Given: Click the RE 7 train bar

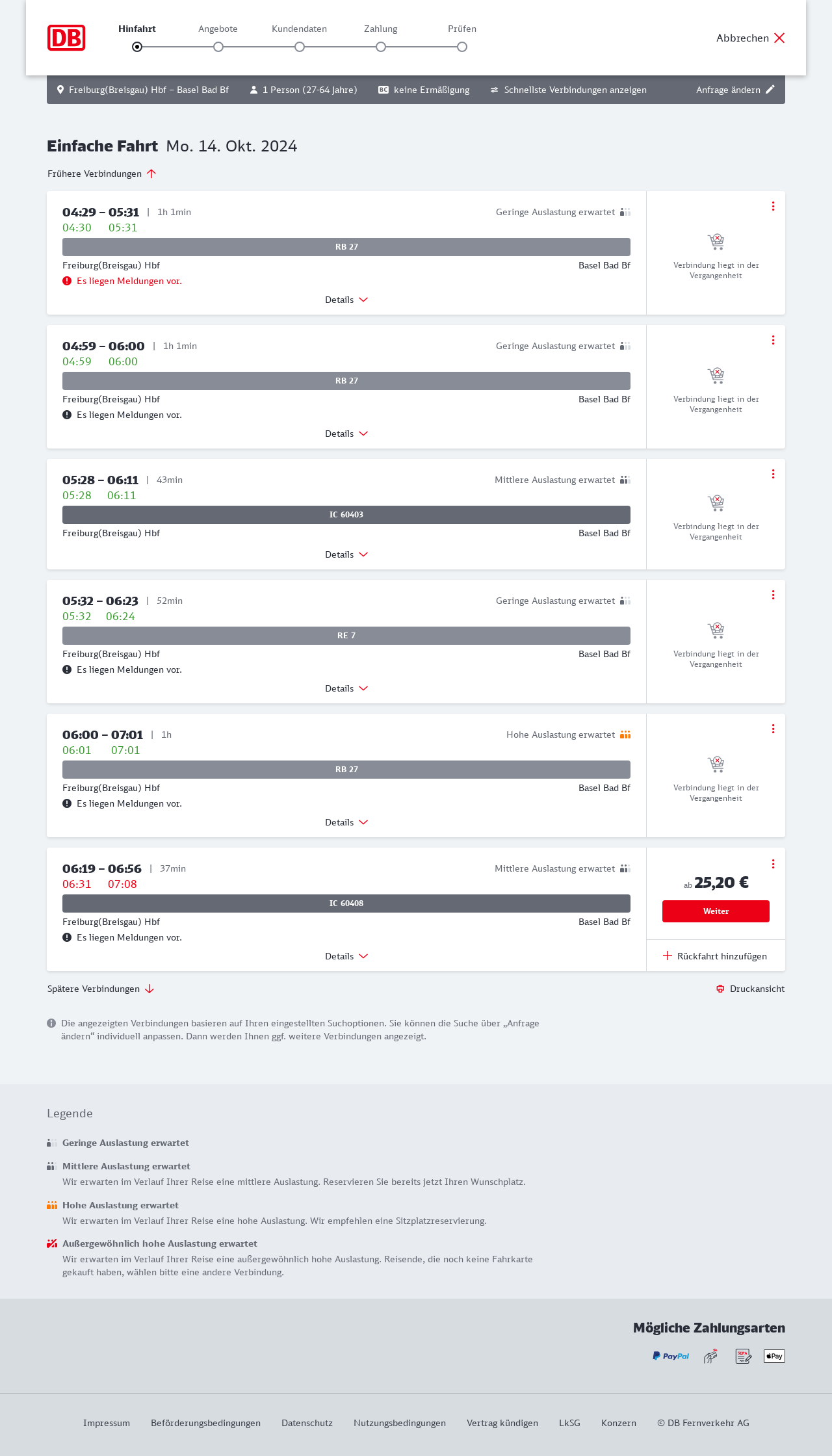Looking at the screenshot, I should (x=346, y=636).
